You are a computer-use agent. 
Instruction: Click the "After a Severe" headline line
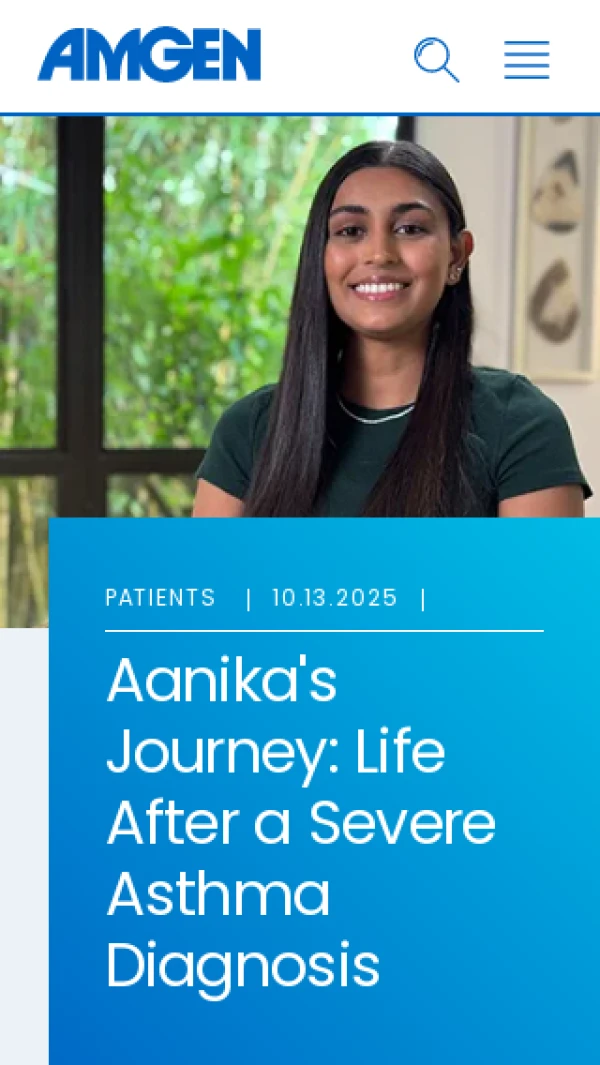tap(301, 823)
